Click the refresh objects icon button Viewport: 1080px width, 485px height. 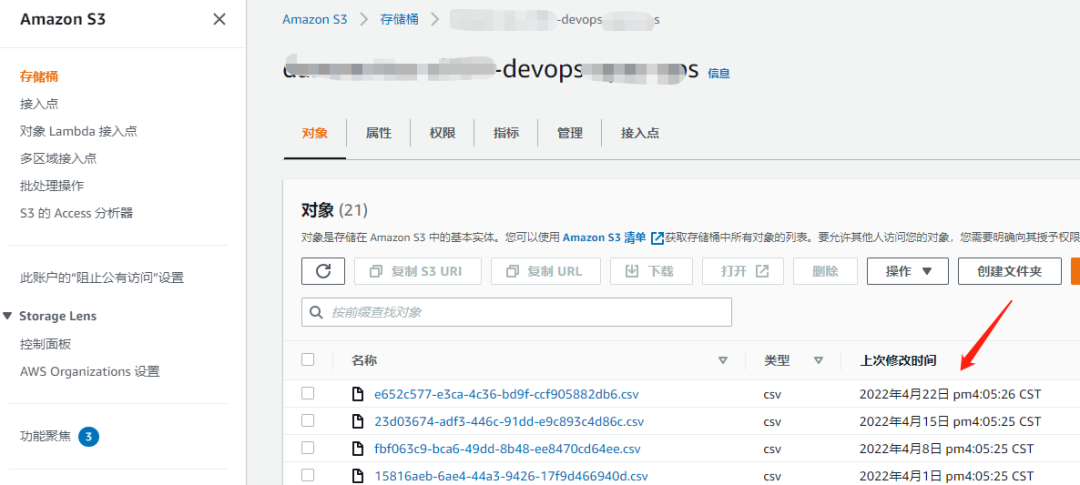323,271
